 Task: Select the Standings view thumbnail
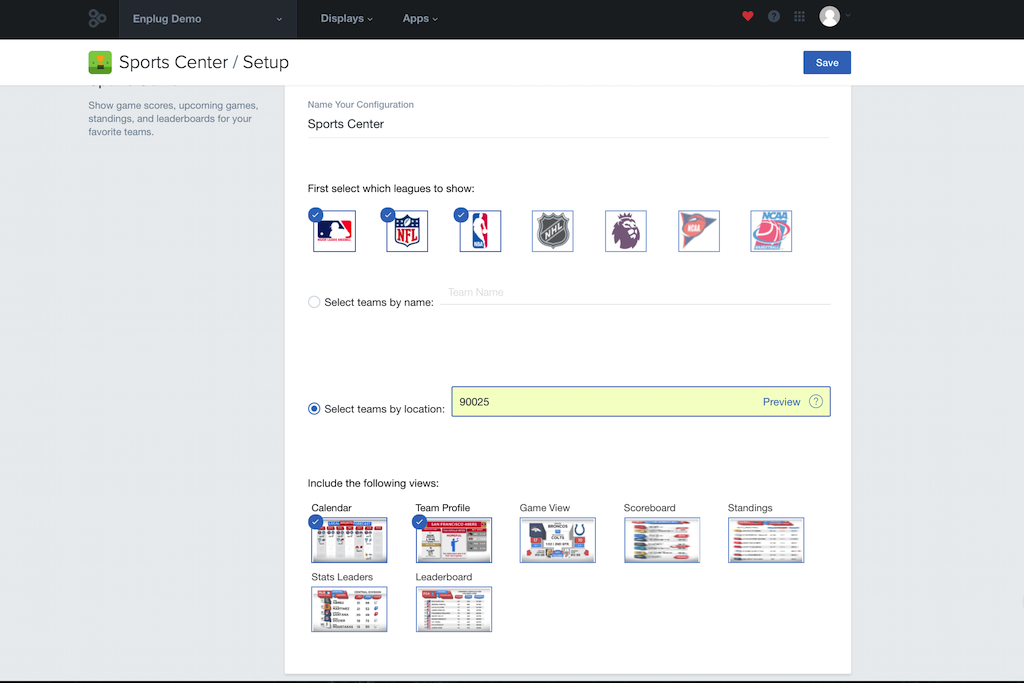pyautogui.click(x=766, y=540)
